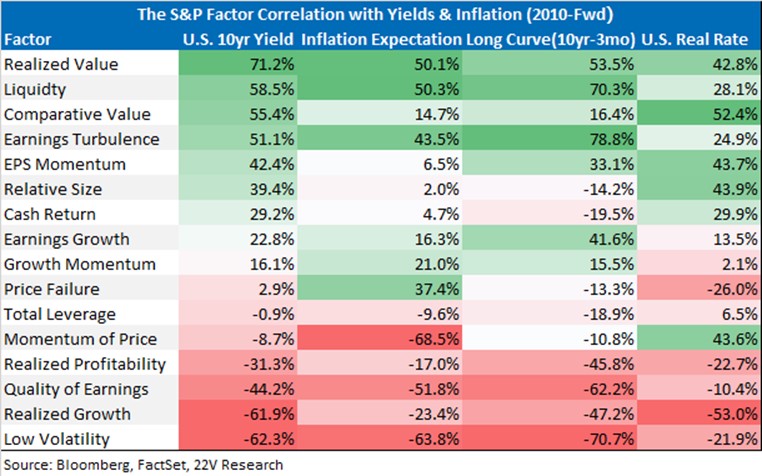The width and height of the screenshot is (762, 476).
Task: Click the Long Curve(10yr-3mo) header
Action: click(550, 39)
